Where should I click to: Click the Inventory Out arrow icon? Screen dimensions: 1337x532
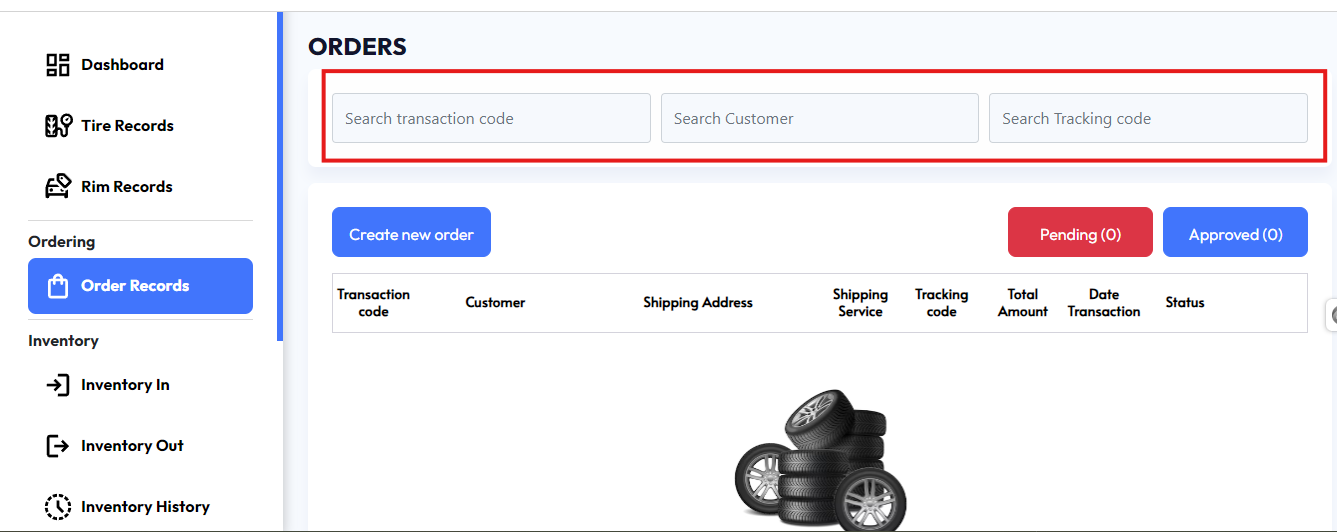[58, 446]
